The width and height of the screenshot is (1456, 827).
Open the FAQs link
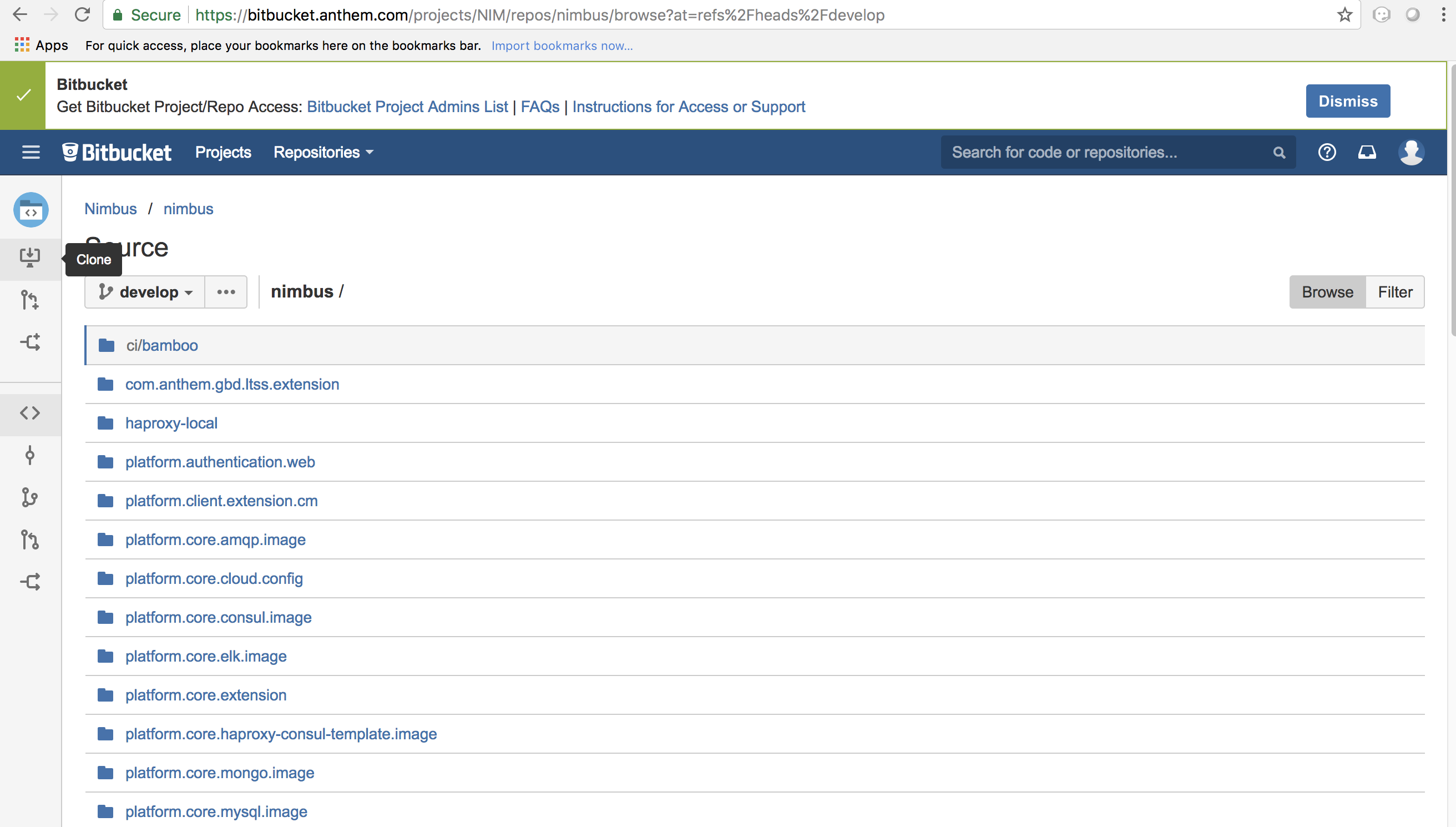point(540,107)
